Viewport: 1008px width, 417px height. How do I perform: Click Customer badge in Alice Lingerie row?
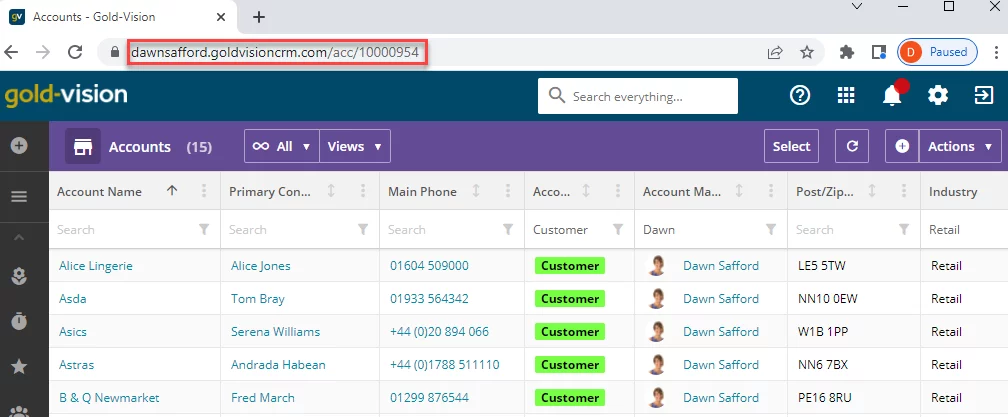tap(570, 265)
